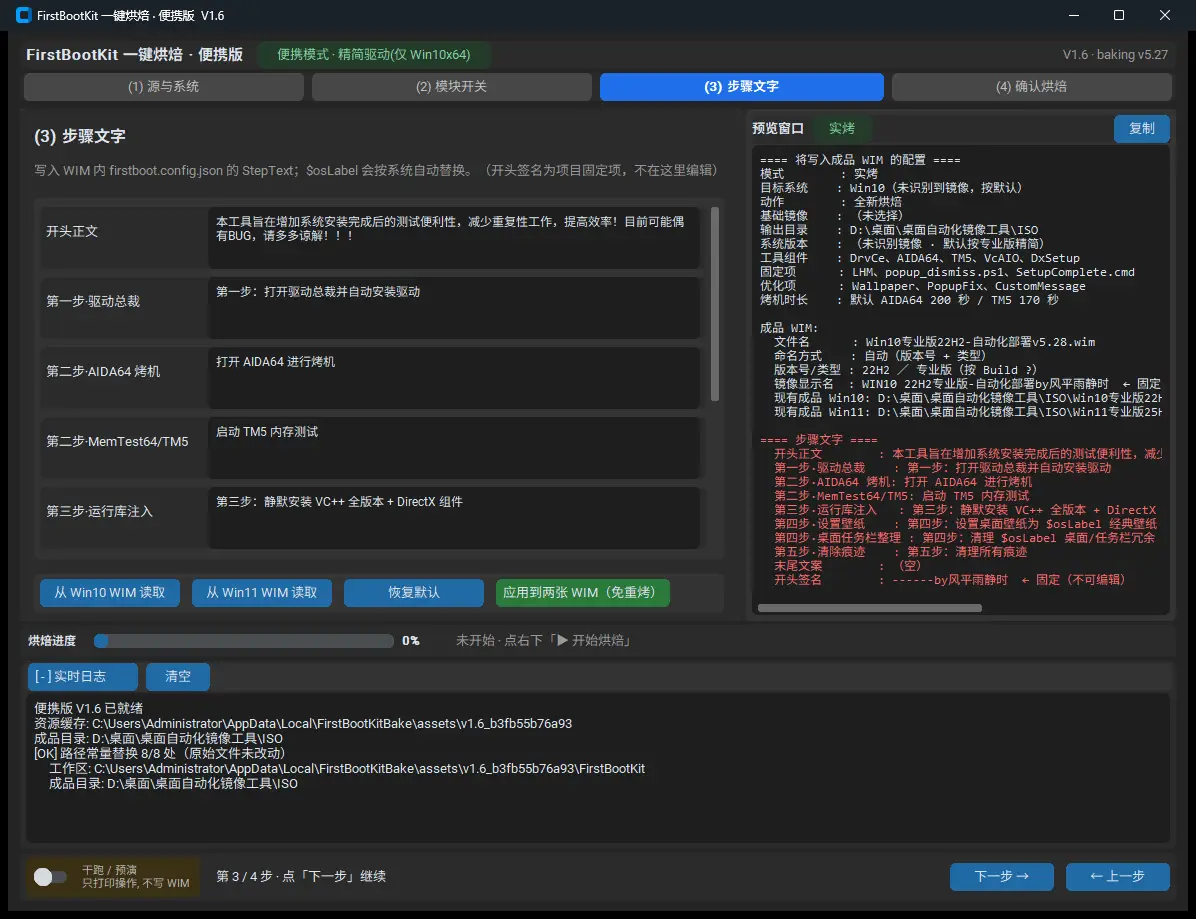The image size is (1196, 919).
Task: Select the (3) 步骤文字 tab
Action: pyautogui.click(x=741, y=87)
